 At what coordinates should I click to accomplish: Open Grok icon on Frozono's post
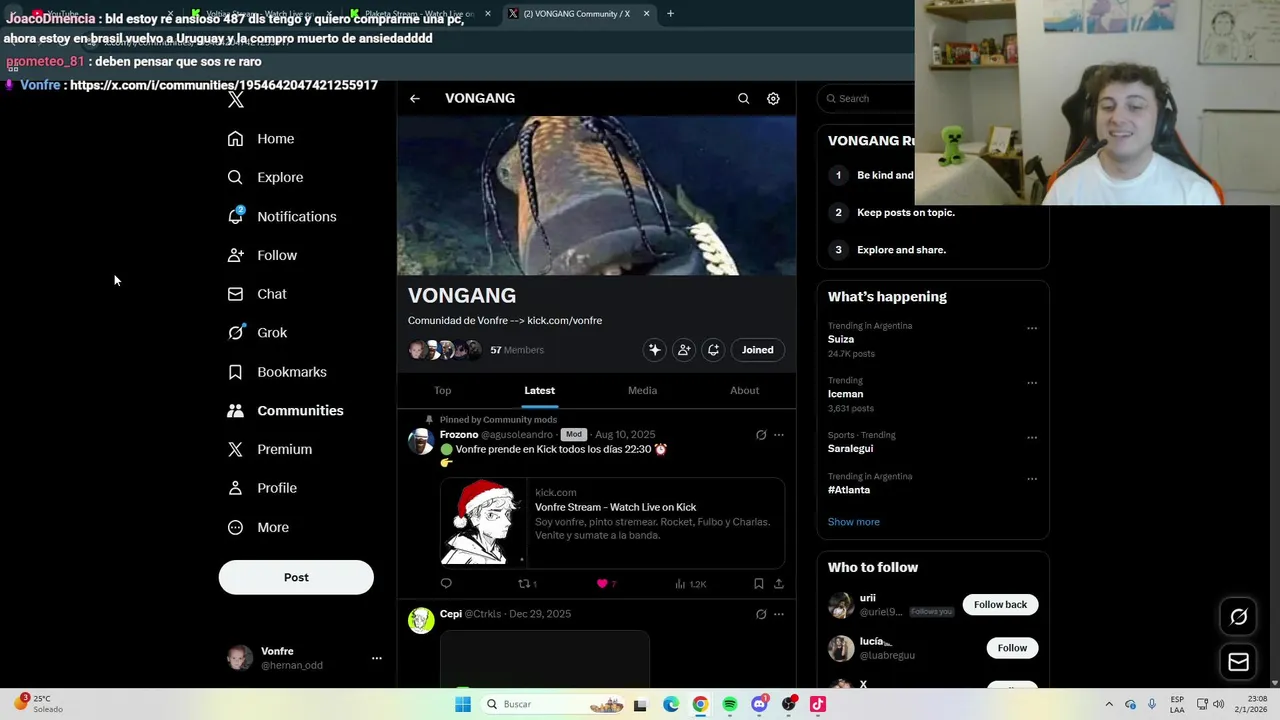coord(761,435)
